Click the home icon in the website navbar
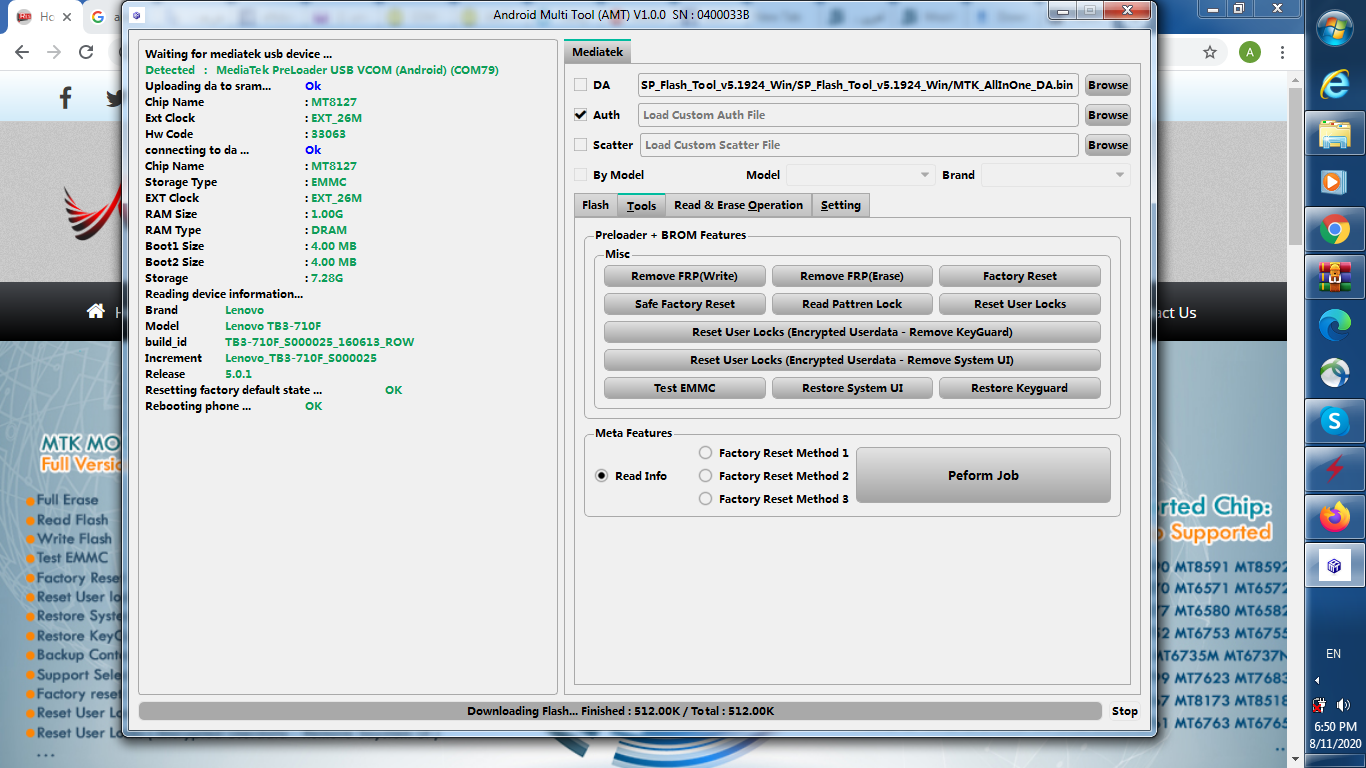 click(96, 311)
